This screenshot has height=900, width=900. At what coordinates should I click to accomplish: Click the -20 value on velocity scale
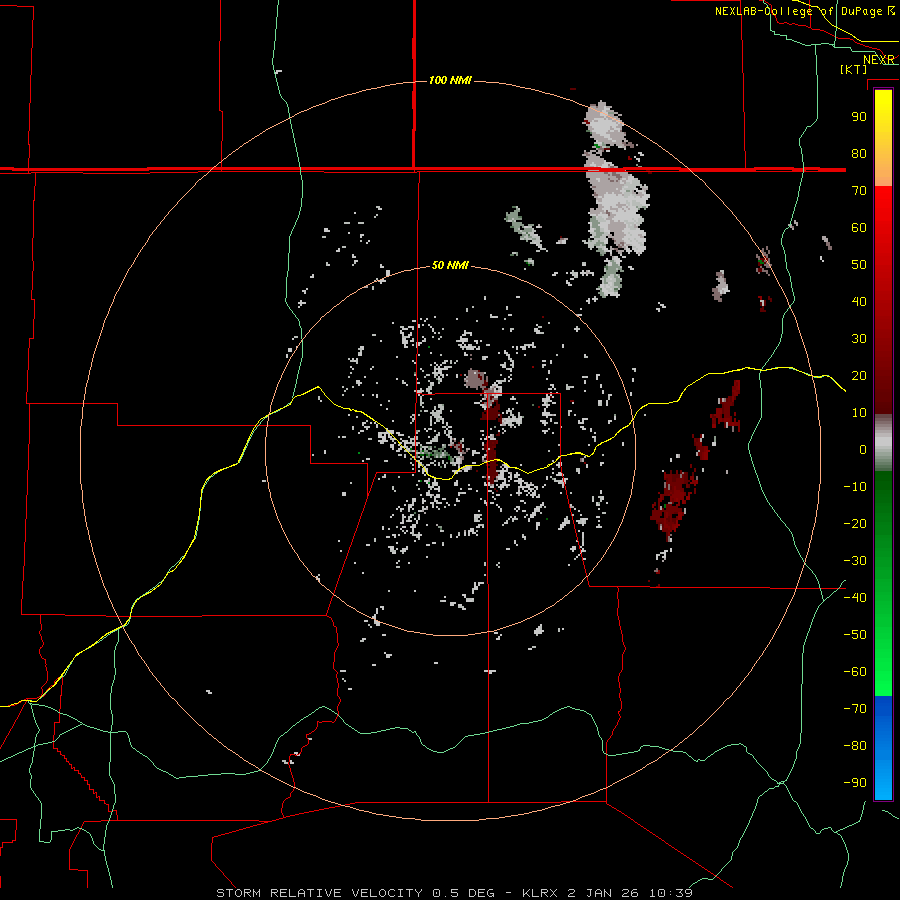855,523
